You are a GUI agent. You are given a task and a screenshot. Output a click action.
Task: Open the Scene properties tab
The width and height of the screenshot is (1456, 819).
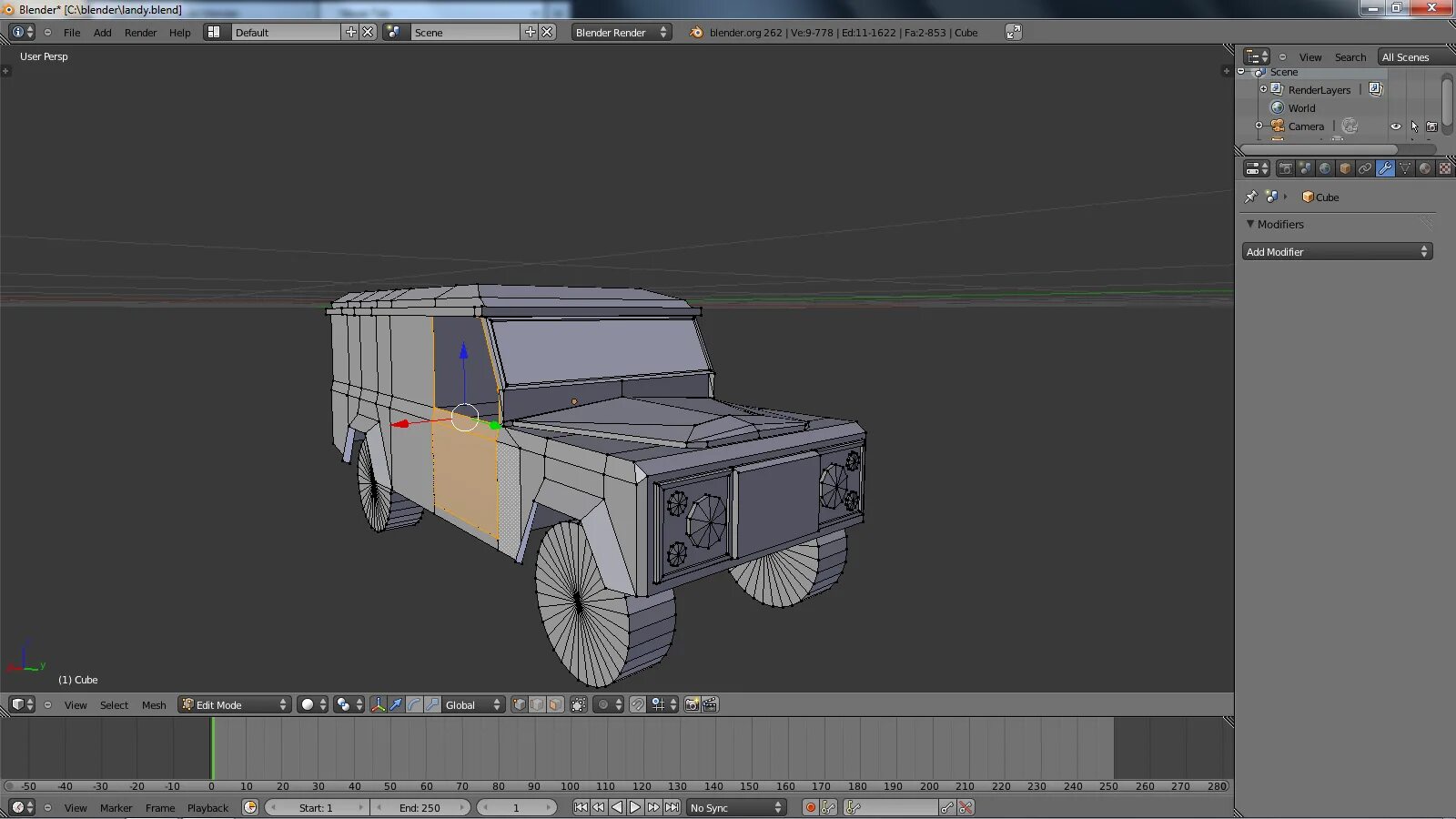(x=1305, y=168)
